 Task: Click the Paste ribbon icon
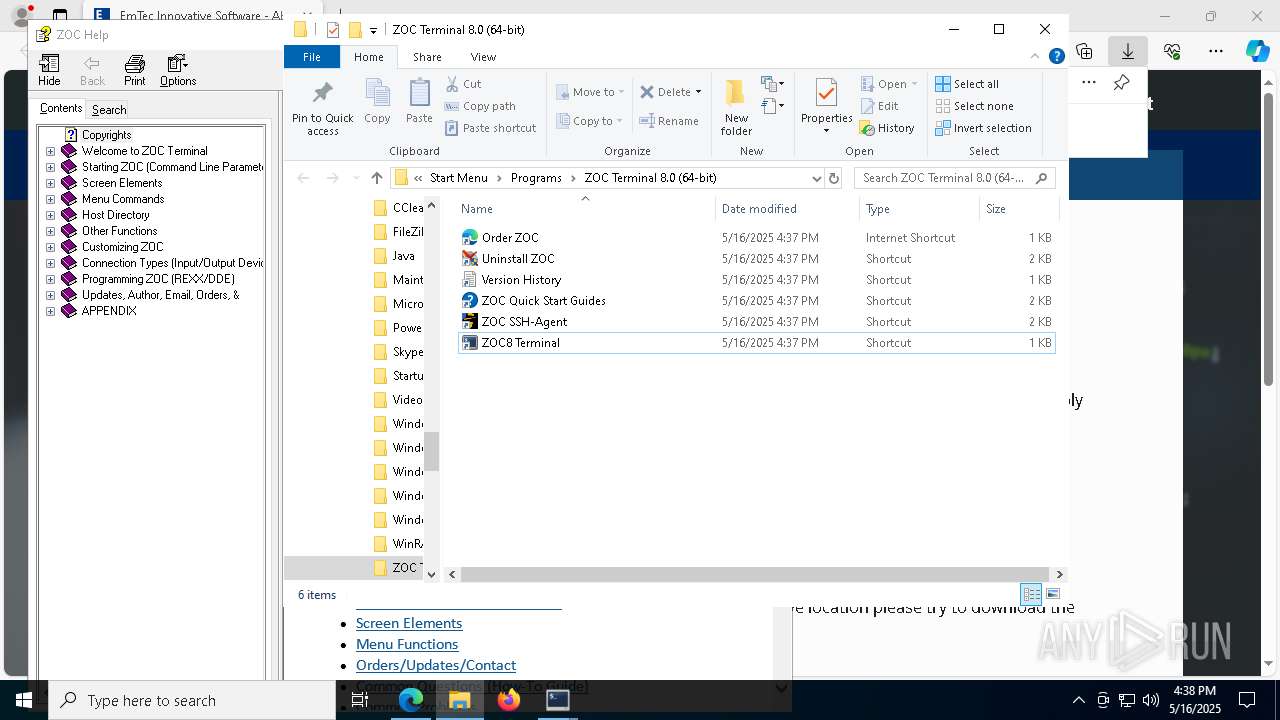(x=419, y=101)
